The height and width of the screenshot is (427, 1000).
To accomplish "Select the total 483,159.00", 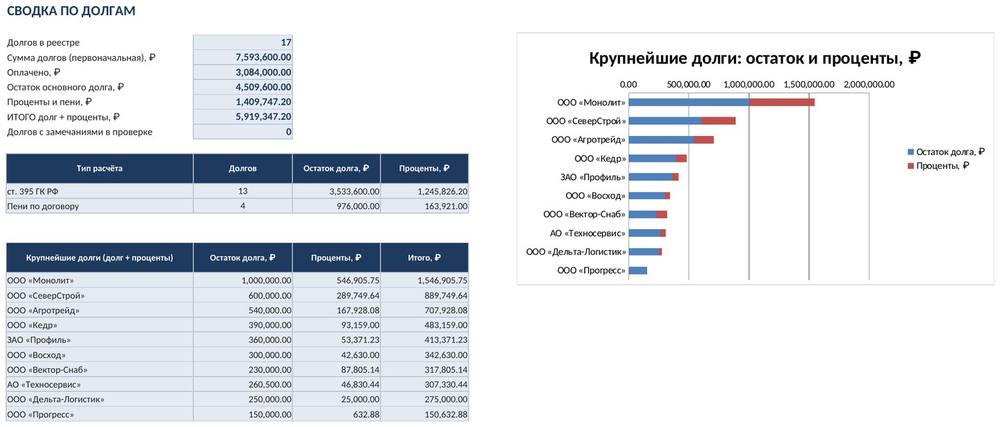I will pos(425,325).
